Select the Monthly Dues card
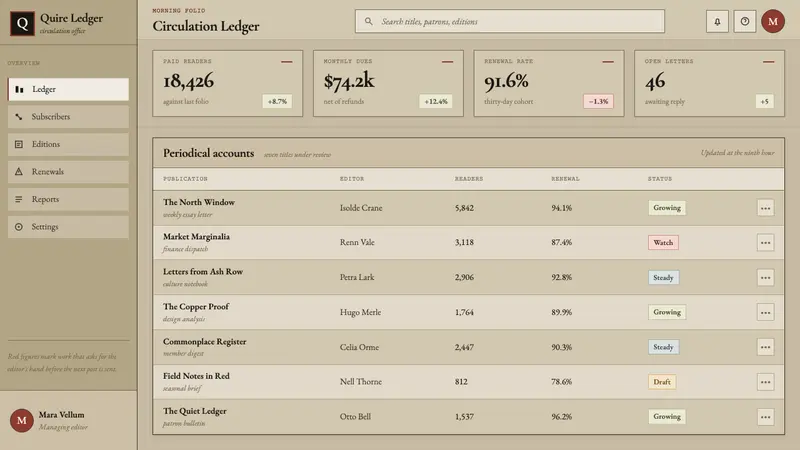This screenshot has width=800, height=450. 388,83
